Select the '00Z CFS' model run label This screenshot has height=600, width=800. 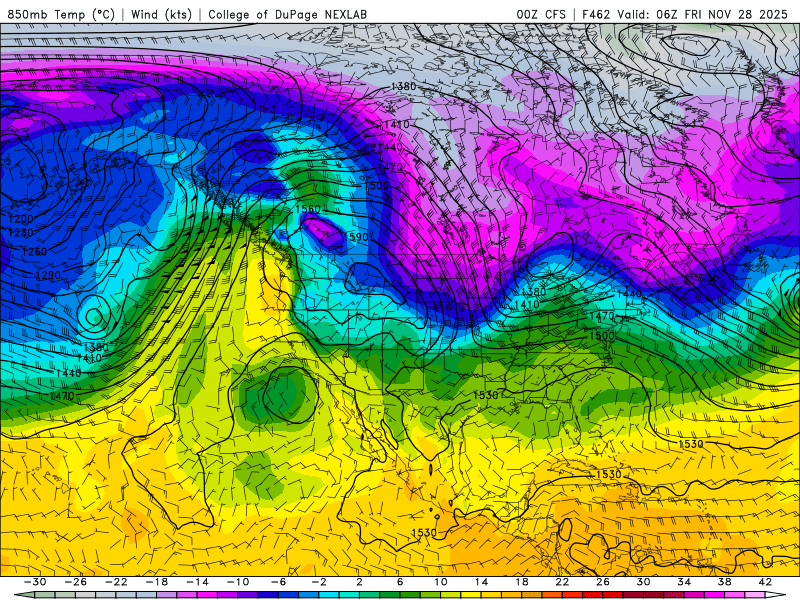(x=541, y=14)
